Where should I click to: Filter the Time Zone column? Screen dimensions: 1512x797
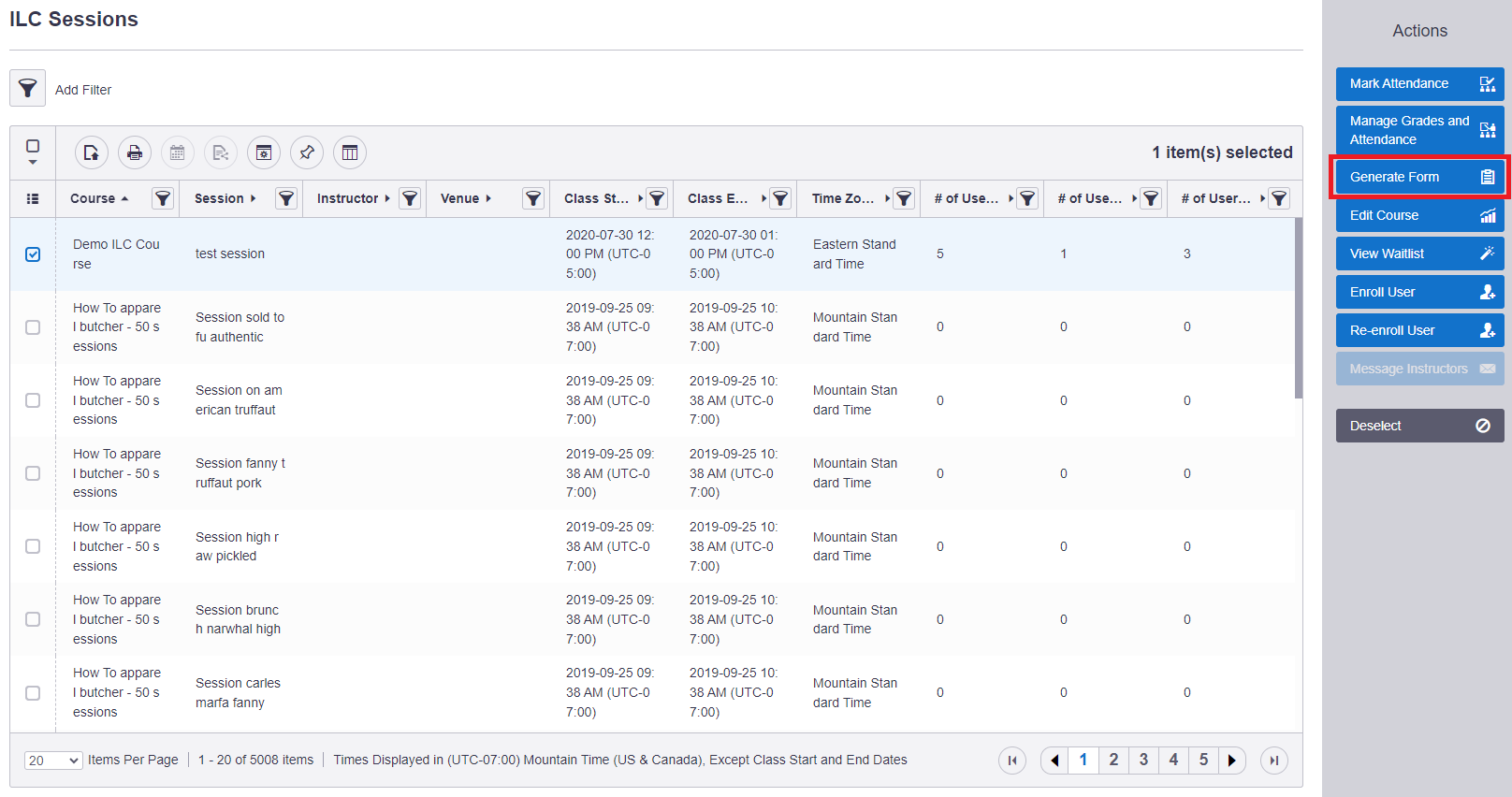coord(904,198)
